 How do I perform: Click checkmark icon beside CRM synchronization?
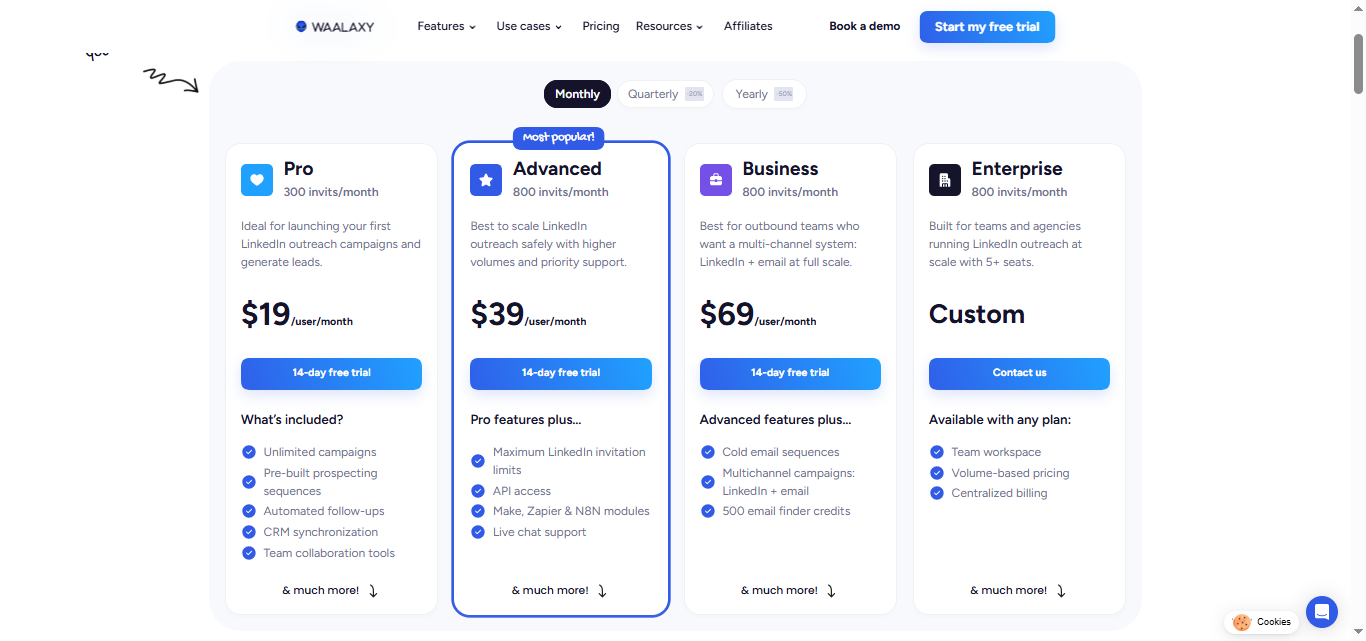pyautogui.click(x=249, y=532)
